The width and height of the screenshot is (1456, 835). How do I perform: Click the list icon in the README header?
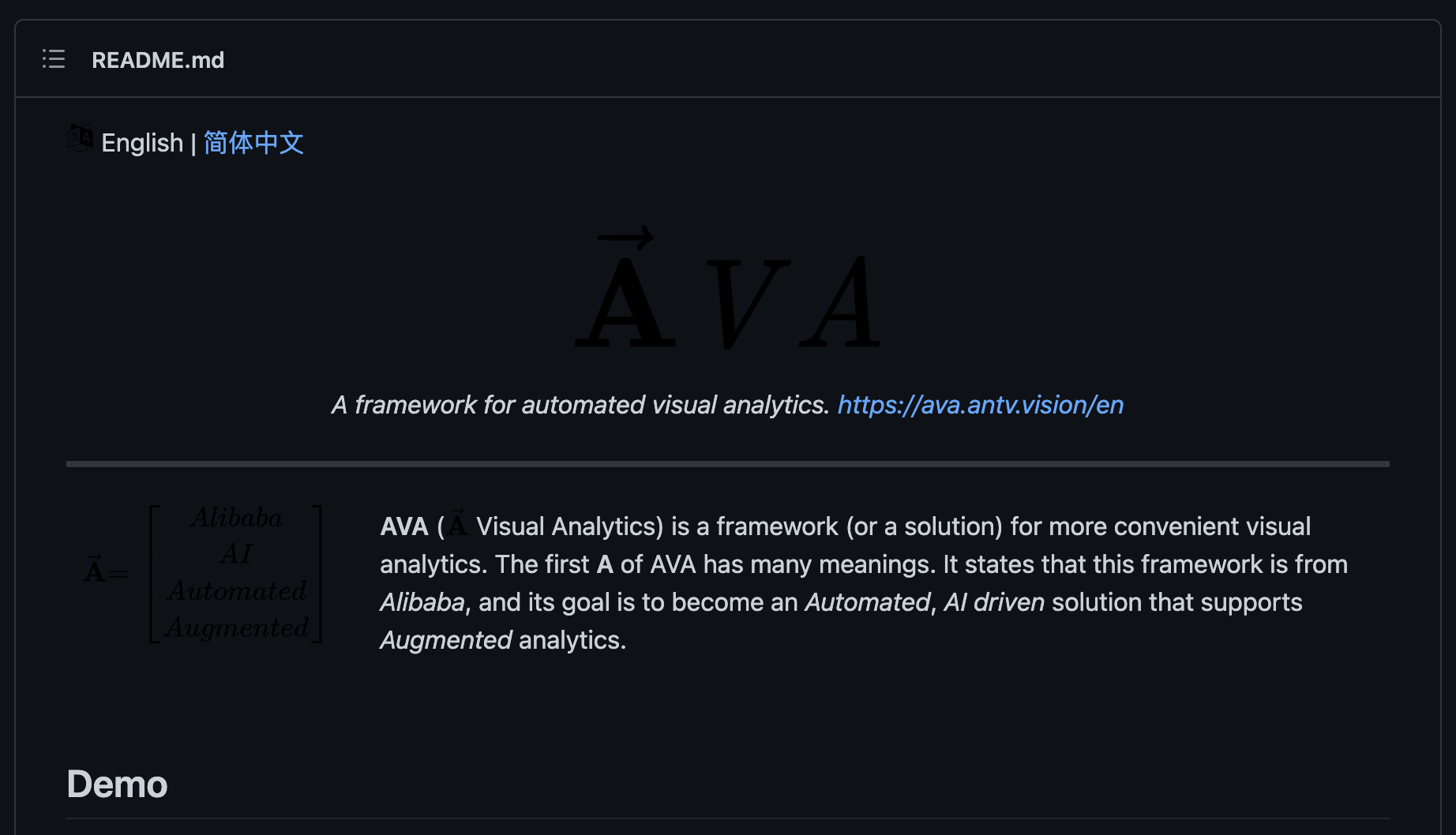[x=53, y=59]
